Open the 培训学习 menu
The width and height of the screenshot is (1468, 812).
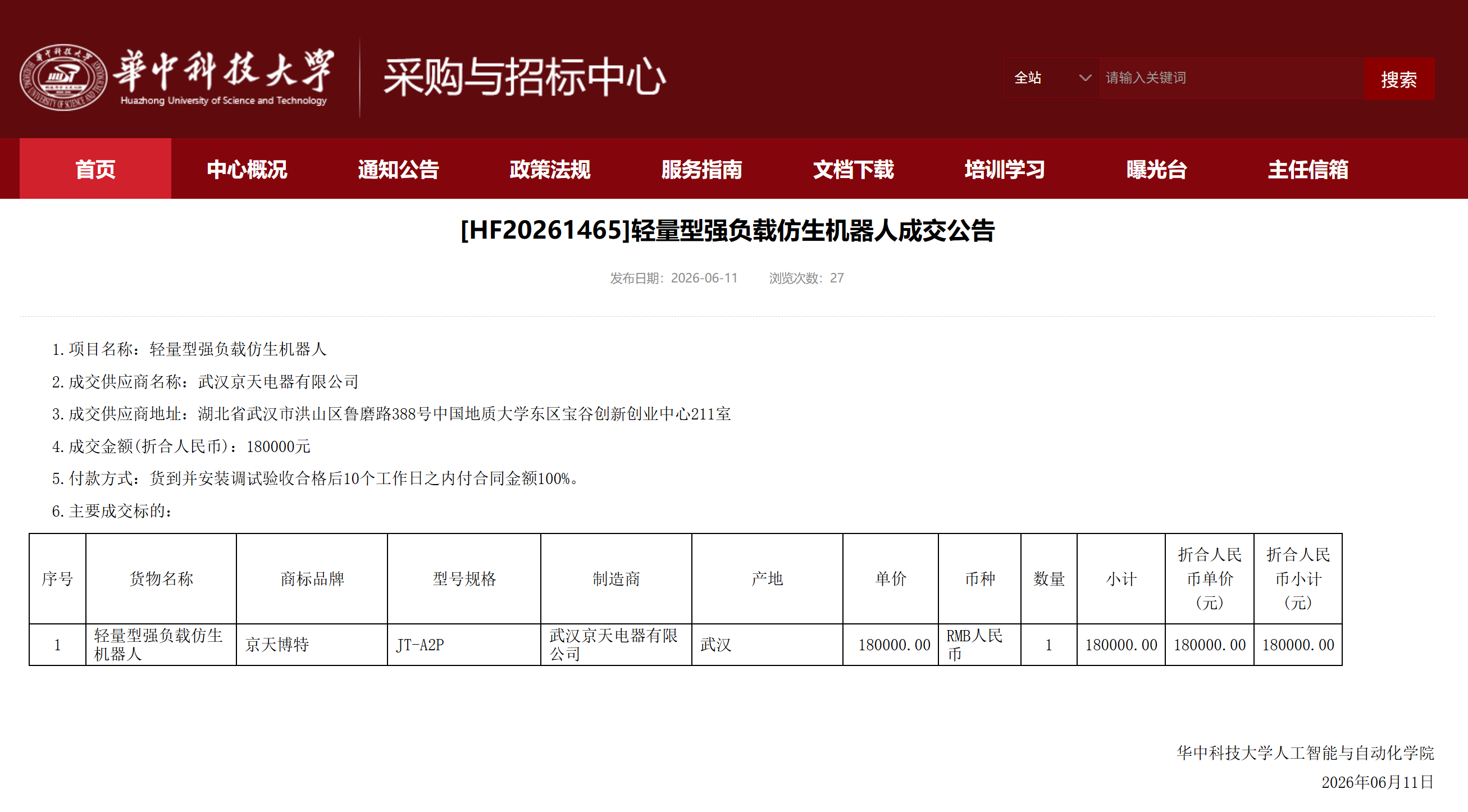click(1005, 169)
